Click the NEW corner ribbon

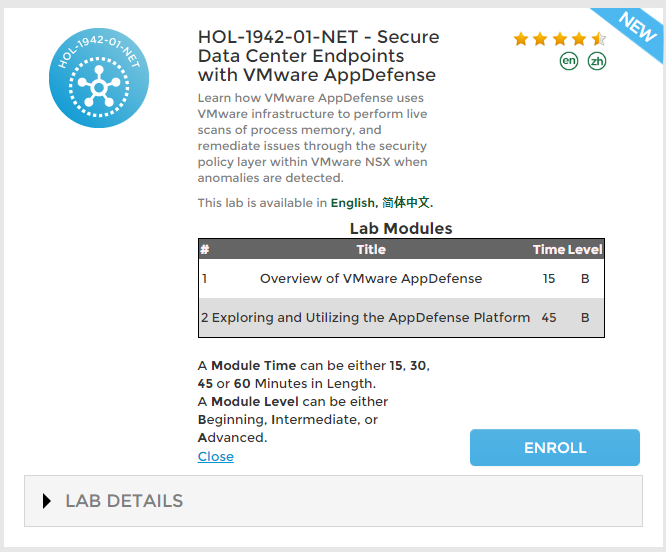pyautogui.click(x=635, y=29)
